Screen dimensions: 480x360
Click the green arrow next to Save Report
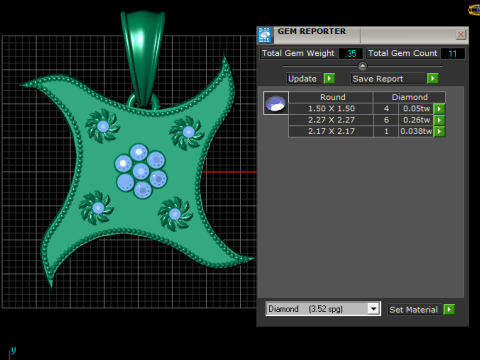433,79
